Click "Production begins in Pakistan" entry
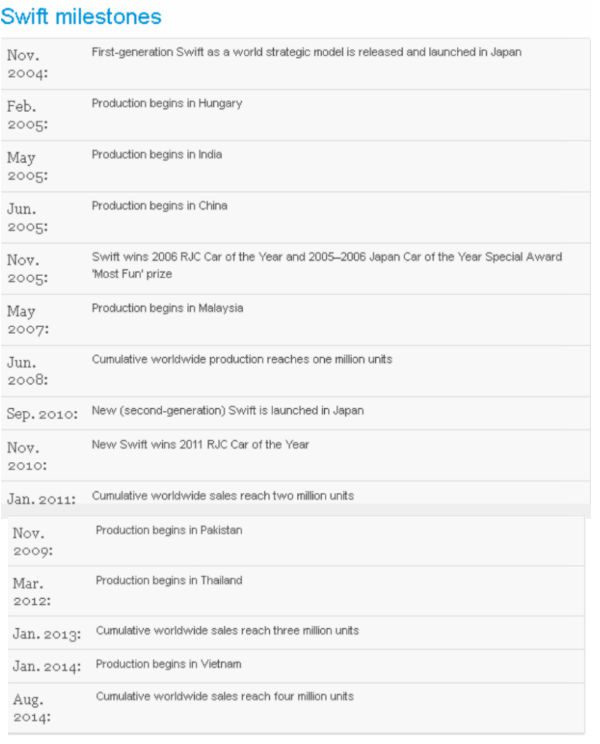The height and width of the screenshot is (744, 600). tap(169, 530)
